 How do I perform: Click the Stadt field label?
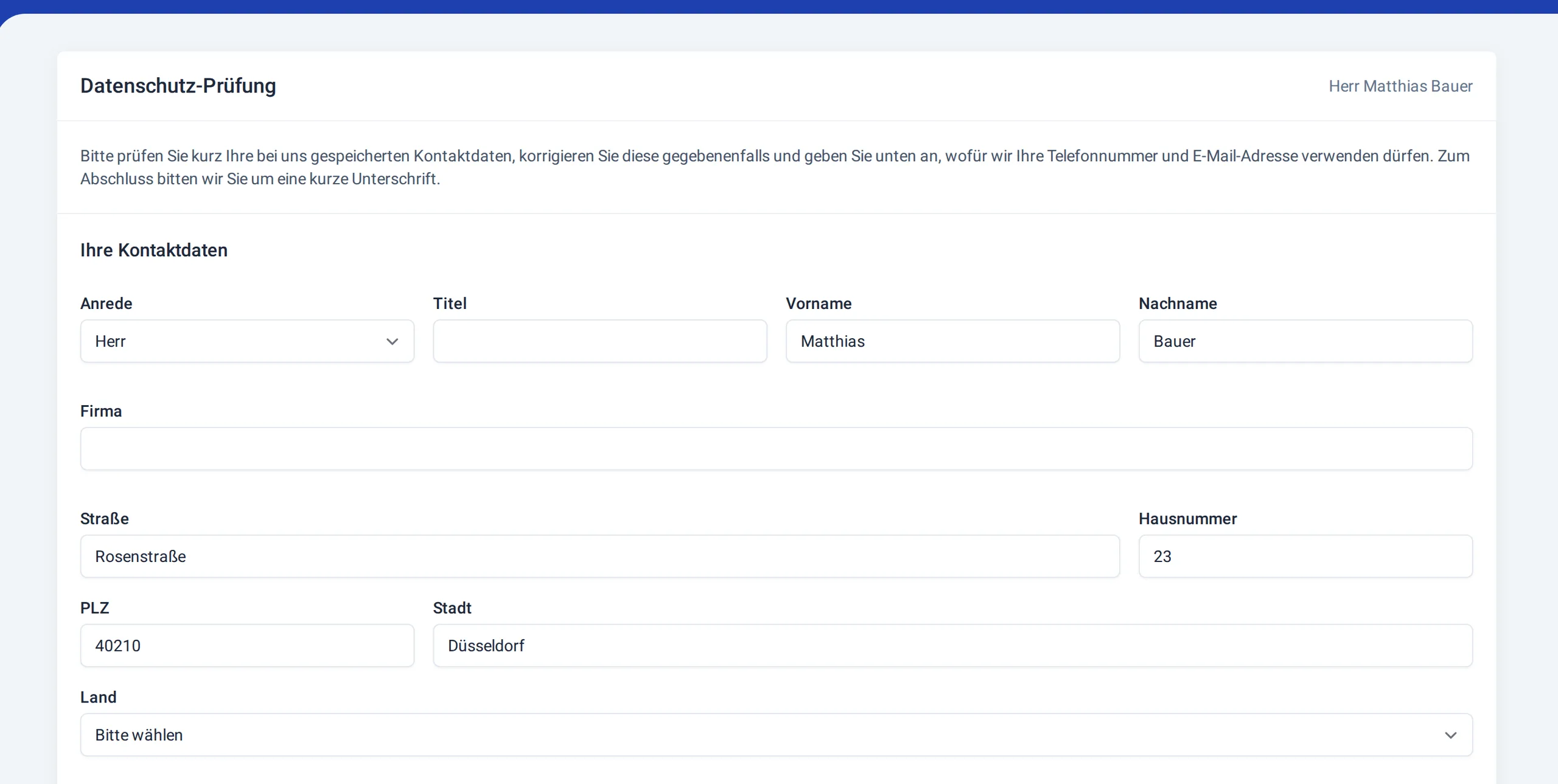(452, 608)
